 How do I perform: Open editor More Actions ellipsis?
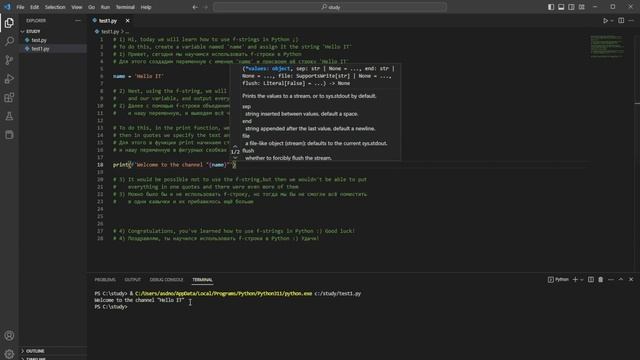tap(631, 20)
